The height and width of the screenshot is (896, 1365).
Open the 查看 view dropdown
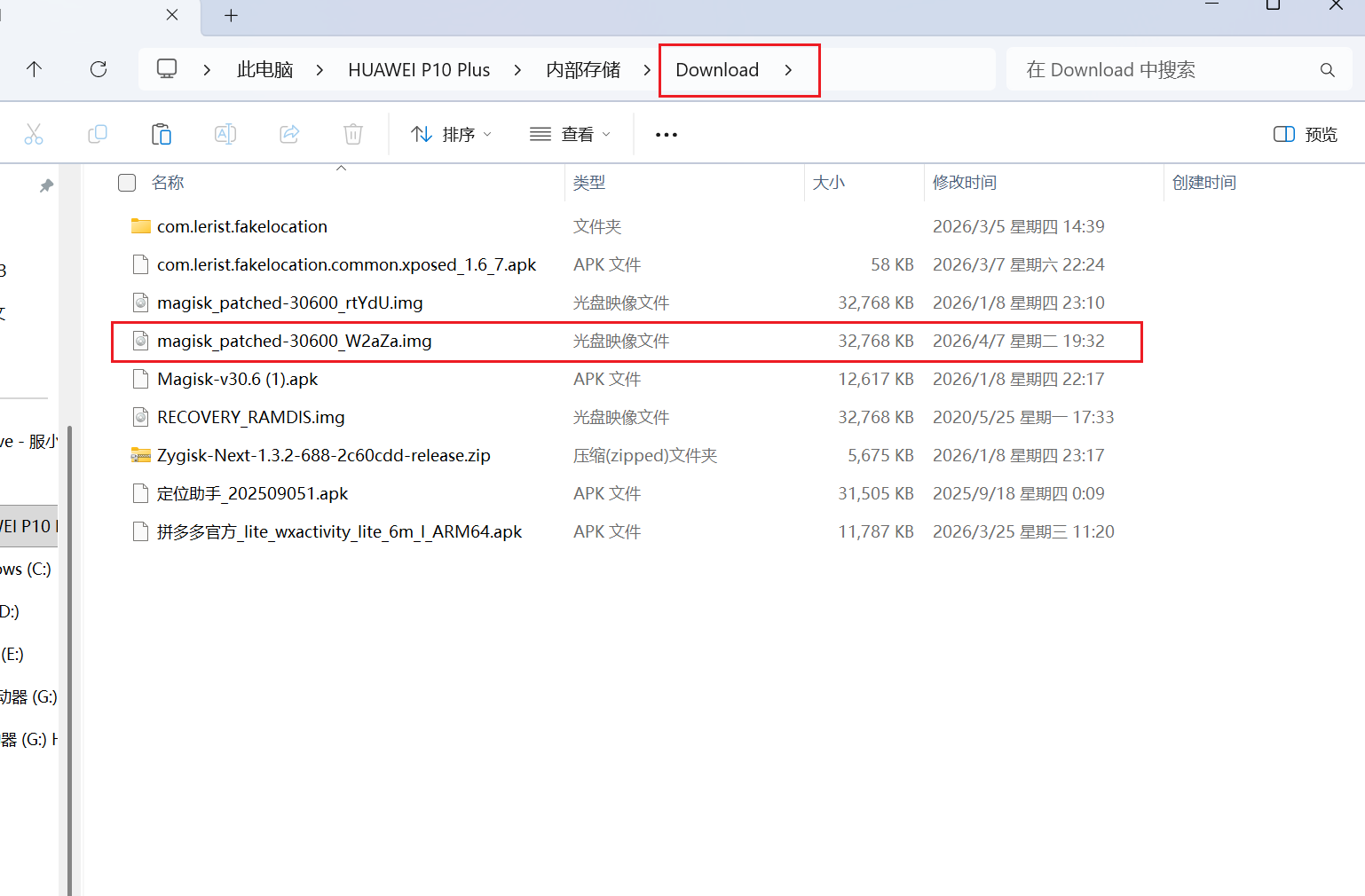tap(570, 134)
